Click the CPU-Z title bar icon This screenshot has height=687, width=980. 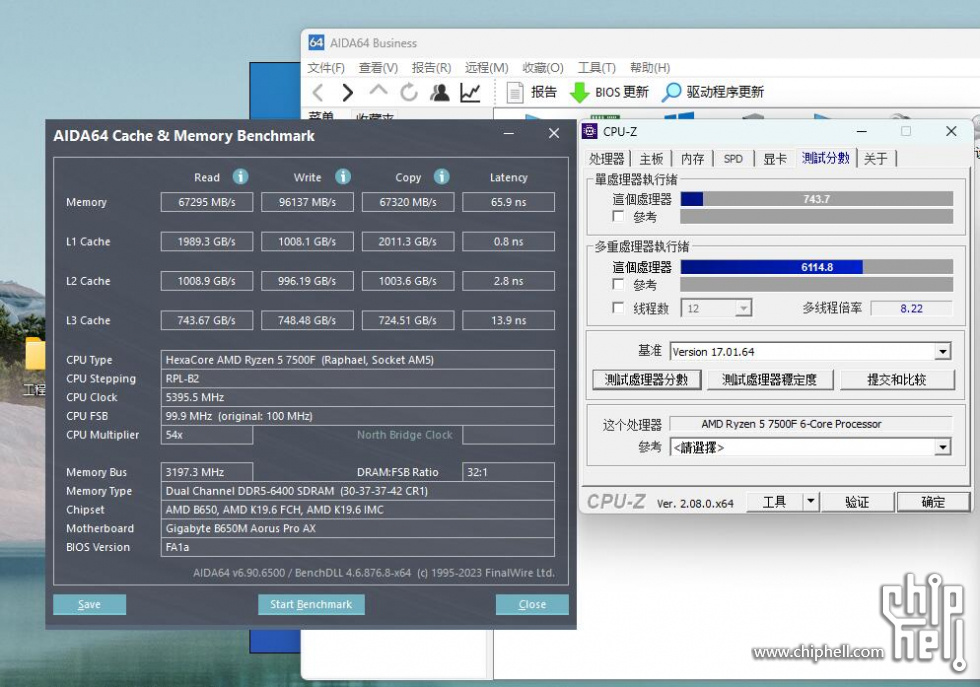589,131
